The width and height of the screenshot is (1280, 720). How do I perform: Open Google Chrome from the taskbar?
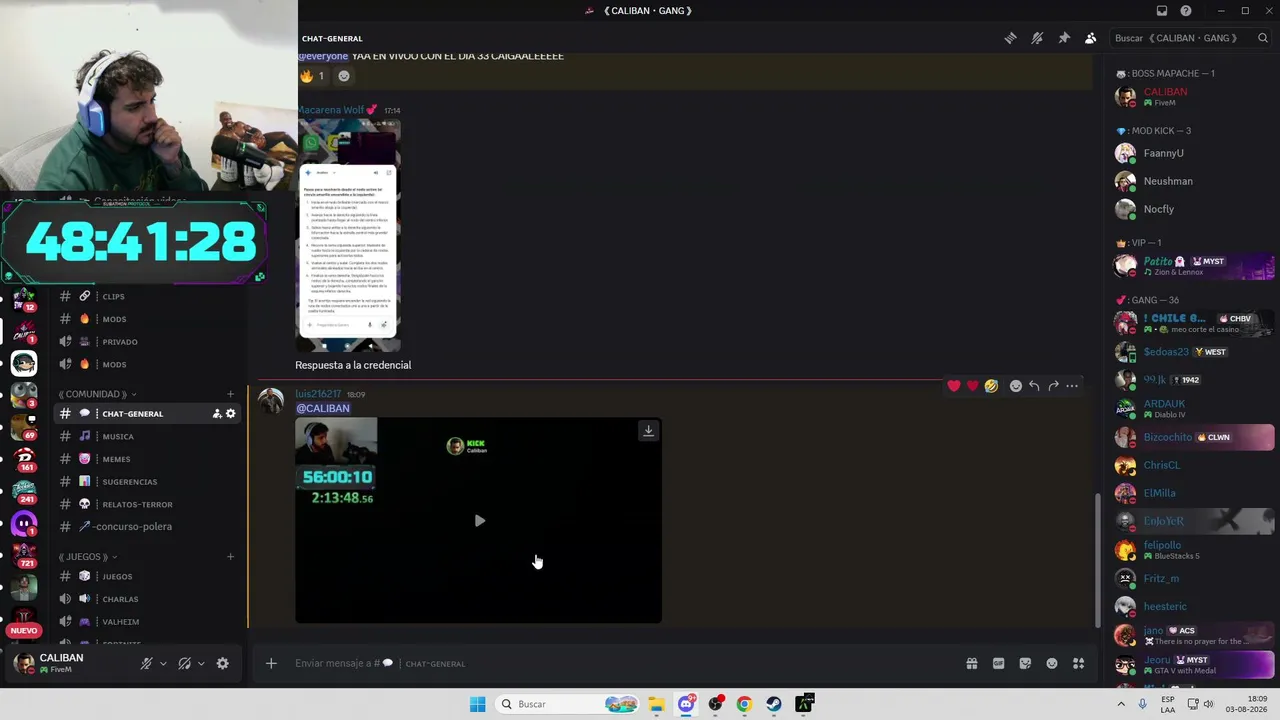[x=744, y=704]
